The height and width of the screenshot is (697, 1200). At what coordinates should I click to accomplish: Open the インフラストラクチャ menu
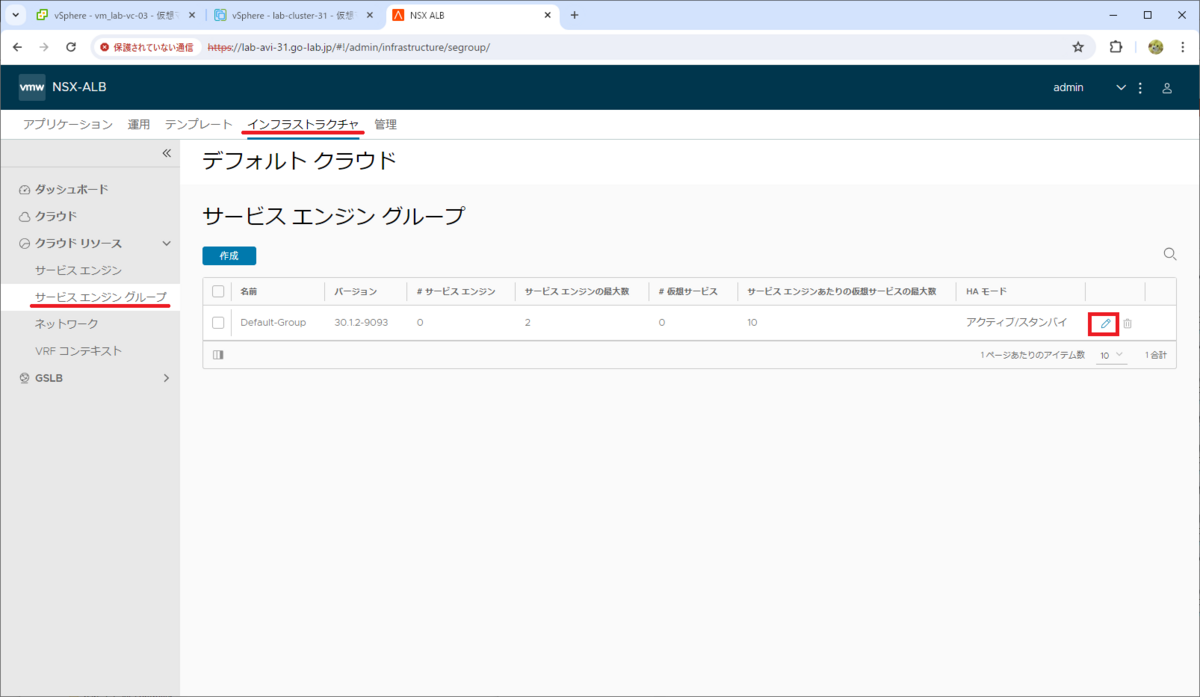[x=303, y=125]
